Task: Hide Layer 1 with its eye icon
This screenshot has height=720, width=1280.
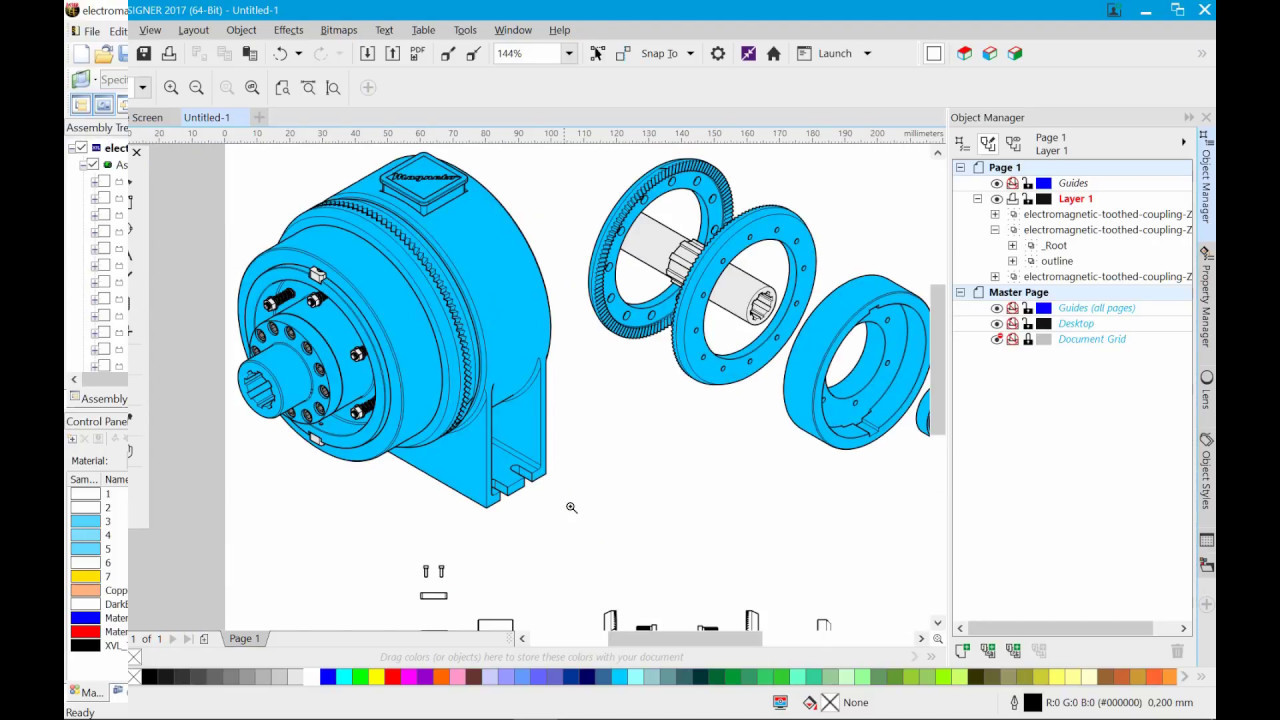Action: point(996,199)
